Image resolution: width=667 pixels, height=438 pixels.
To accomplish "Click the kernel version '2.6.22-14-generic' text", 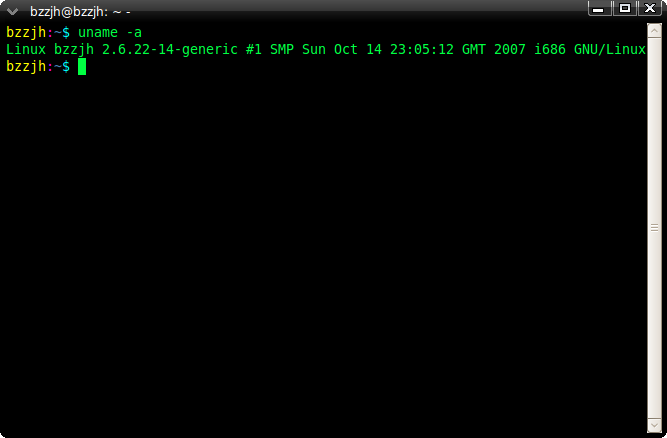I will (170, 50).
